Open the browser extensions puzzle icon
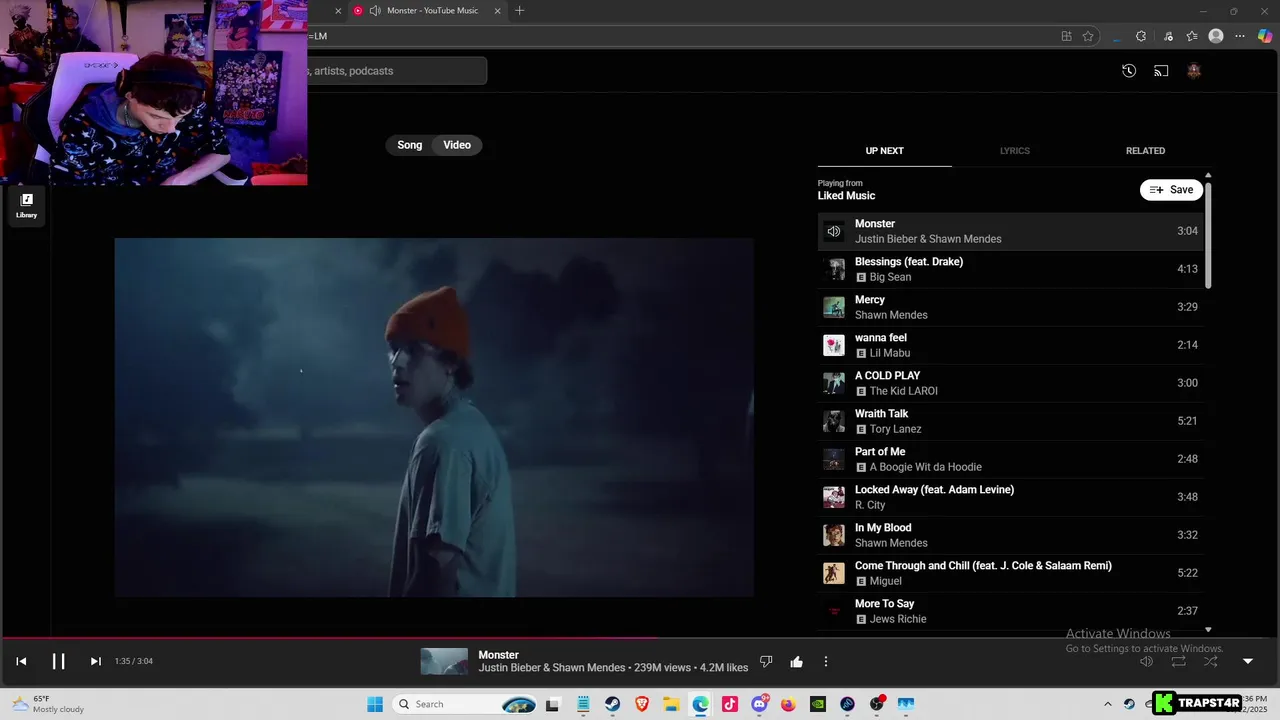The width and height of the screenshot is (1280, 720). 1141,36
